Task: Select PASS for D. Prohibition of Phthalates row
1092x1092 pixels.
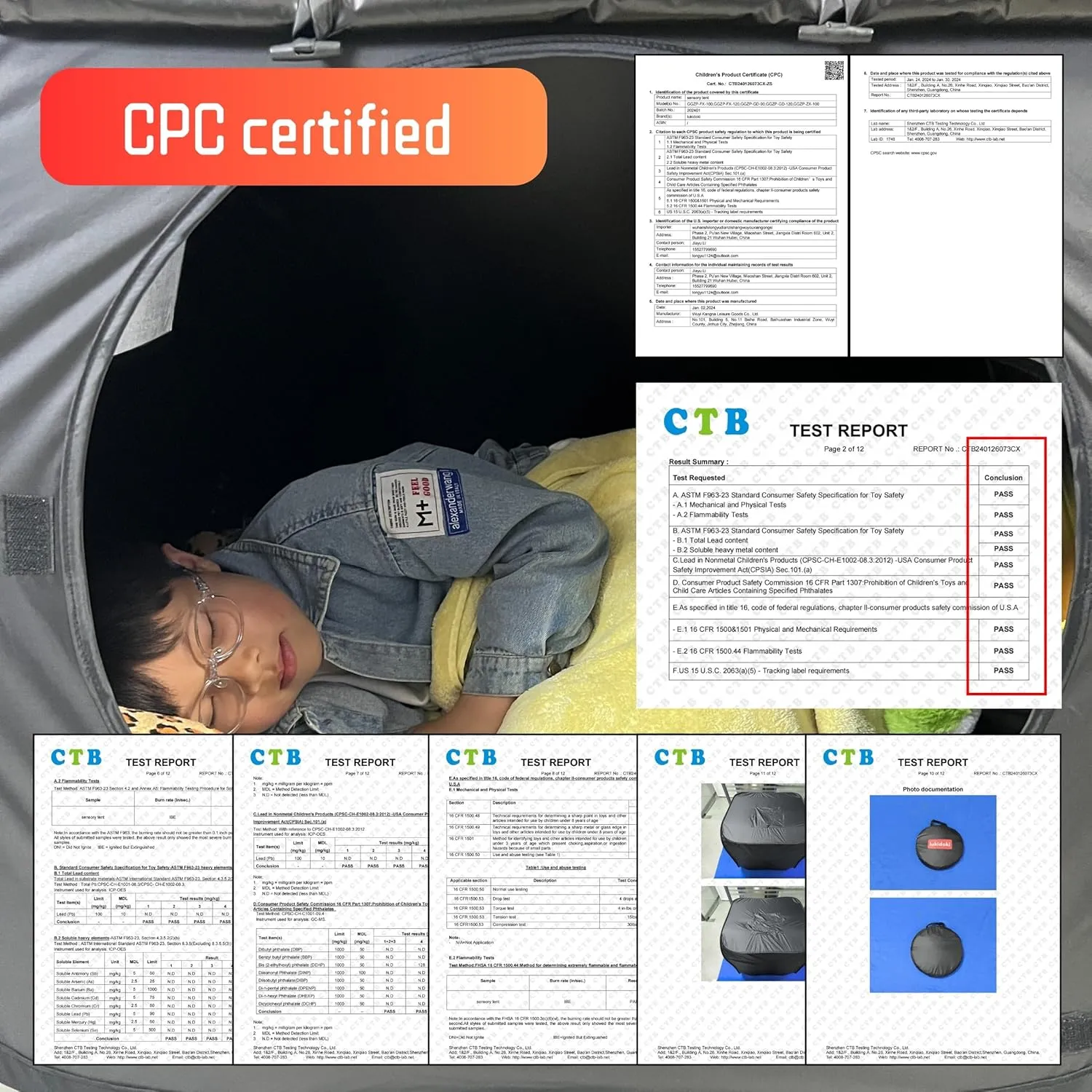Action: 1003,585
